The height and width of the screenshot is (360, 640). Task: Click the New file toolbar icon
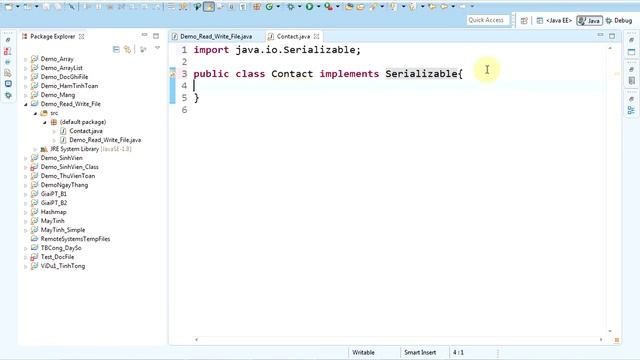point(9,7)
